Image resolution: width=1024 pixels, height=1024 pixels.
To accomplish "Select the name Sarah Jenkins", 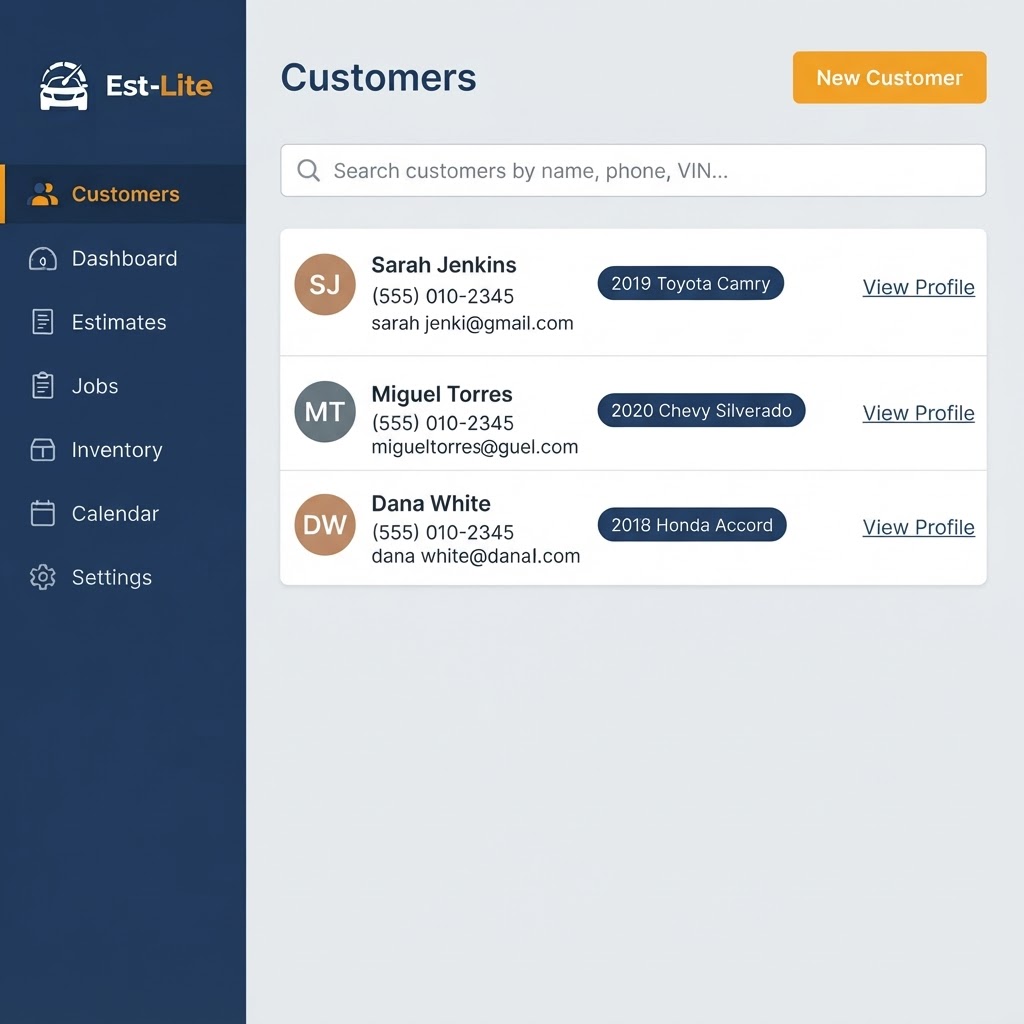I will coord(444,265).
